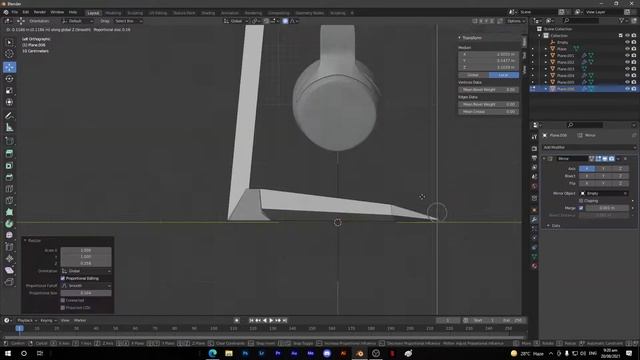The image size is (640, 360).
Task: Open the Material properties tab
Action: [534, 266]
